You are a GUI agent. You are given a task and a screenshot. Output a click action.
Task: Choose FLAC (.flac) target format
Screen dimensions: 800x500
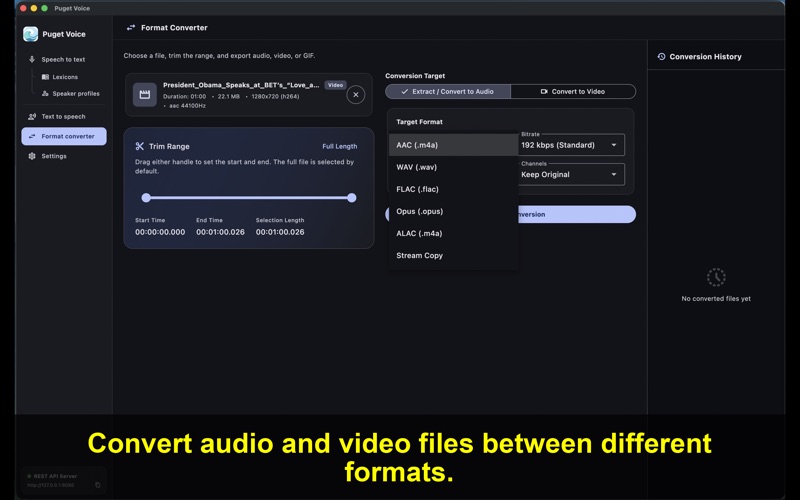tap(453, 189)
